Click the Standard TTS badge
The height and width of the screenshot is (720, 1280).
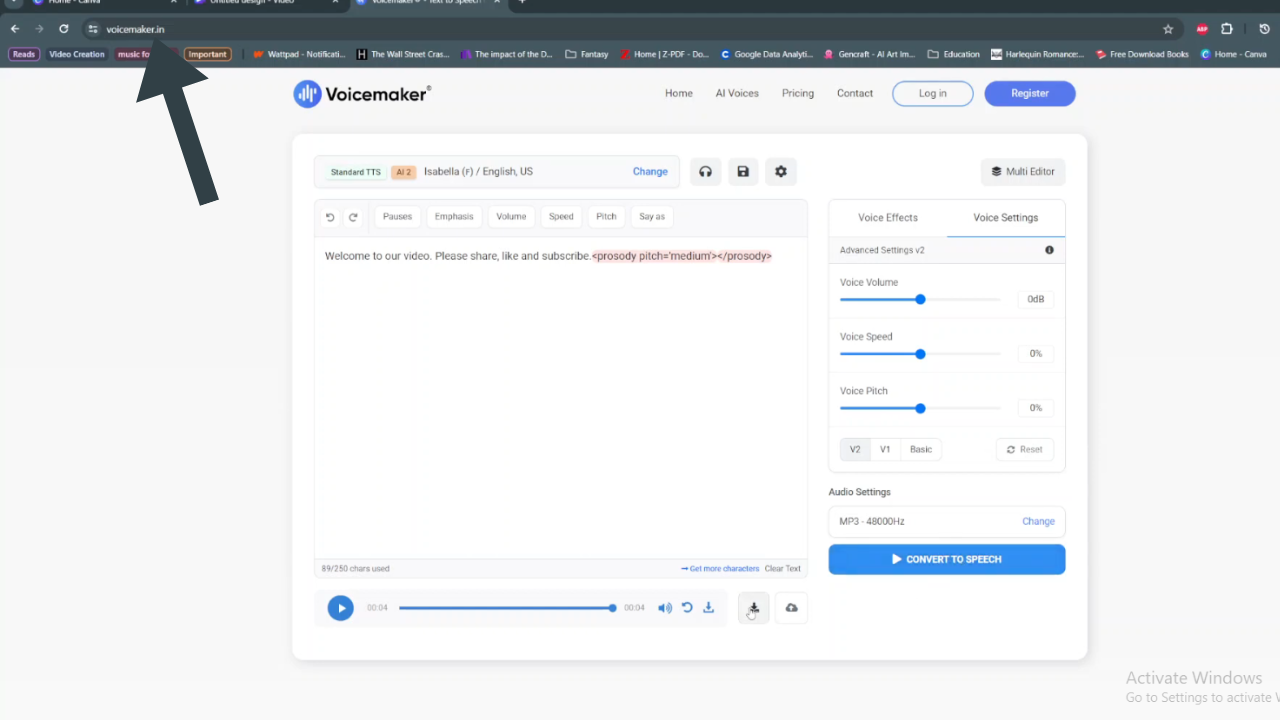356,172
